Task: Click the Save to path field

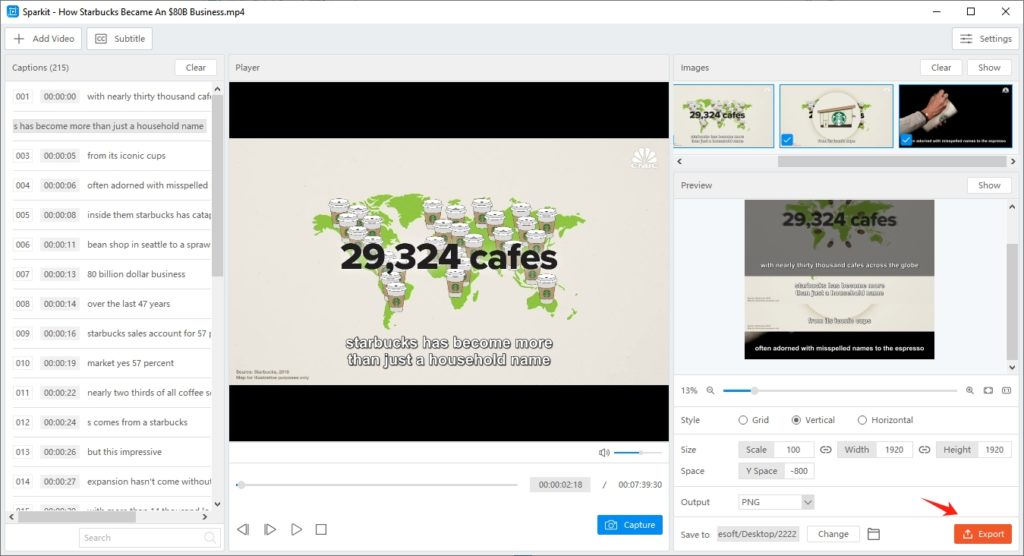Action: [x=758, y=534]
